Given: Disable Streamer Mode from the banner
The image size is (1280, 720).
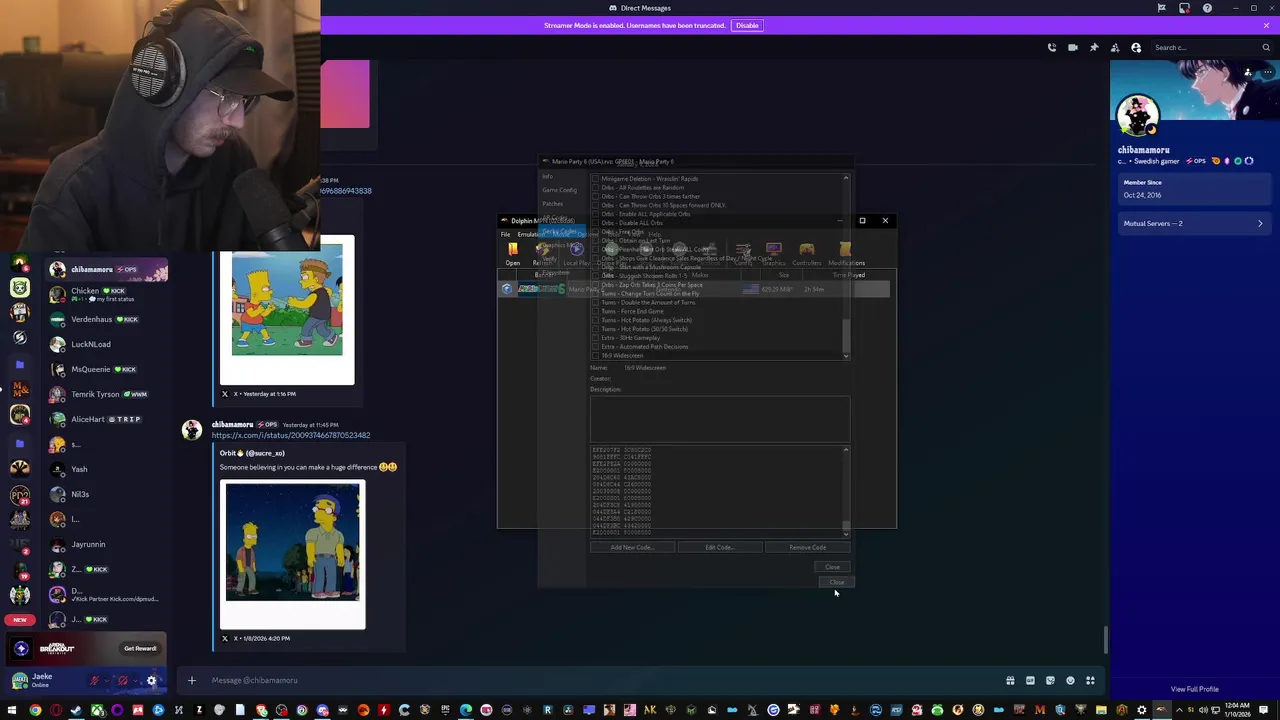Looking at the screenshot, I should coord(747,25).
